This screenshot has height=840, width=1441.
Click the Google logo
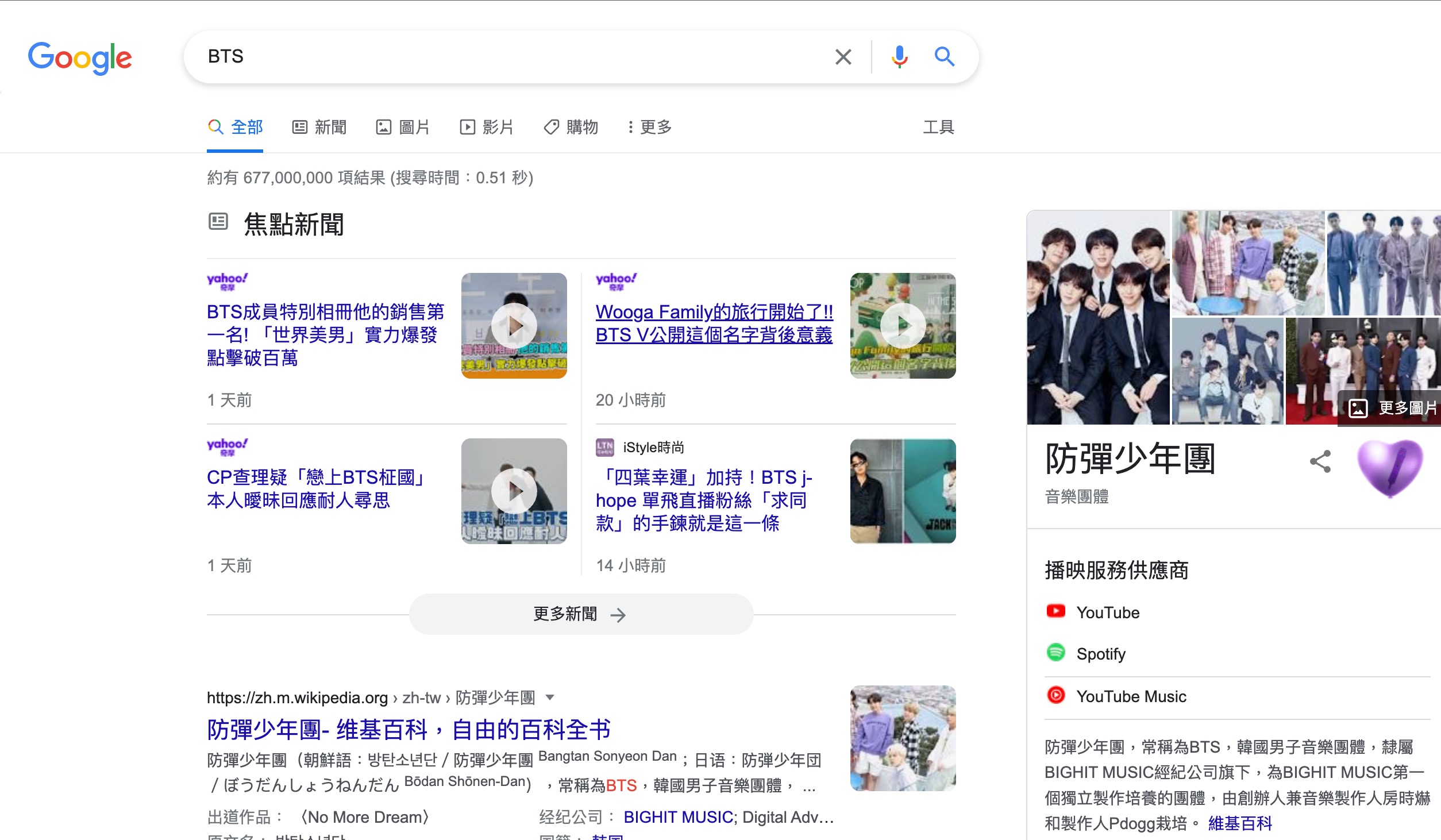pyautogui.click(x=80, y=57)
